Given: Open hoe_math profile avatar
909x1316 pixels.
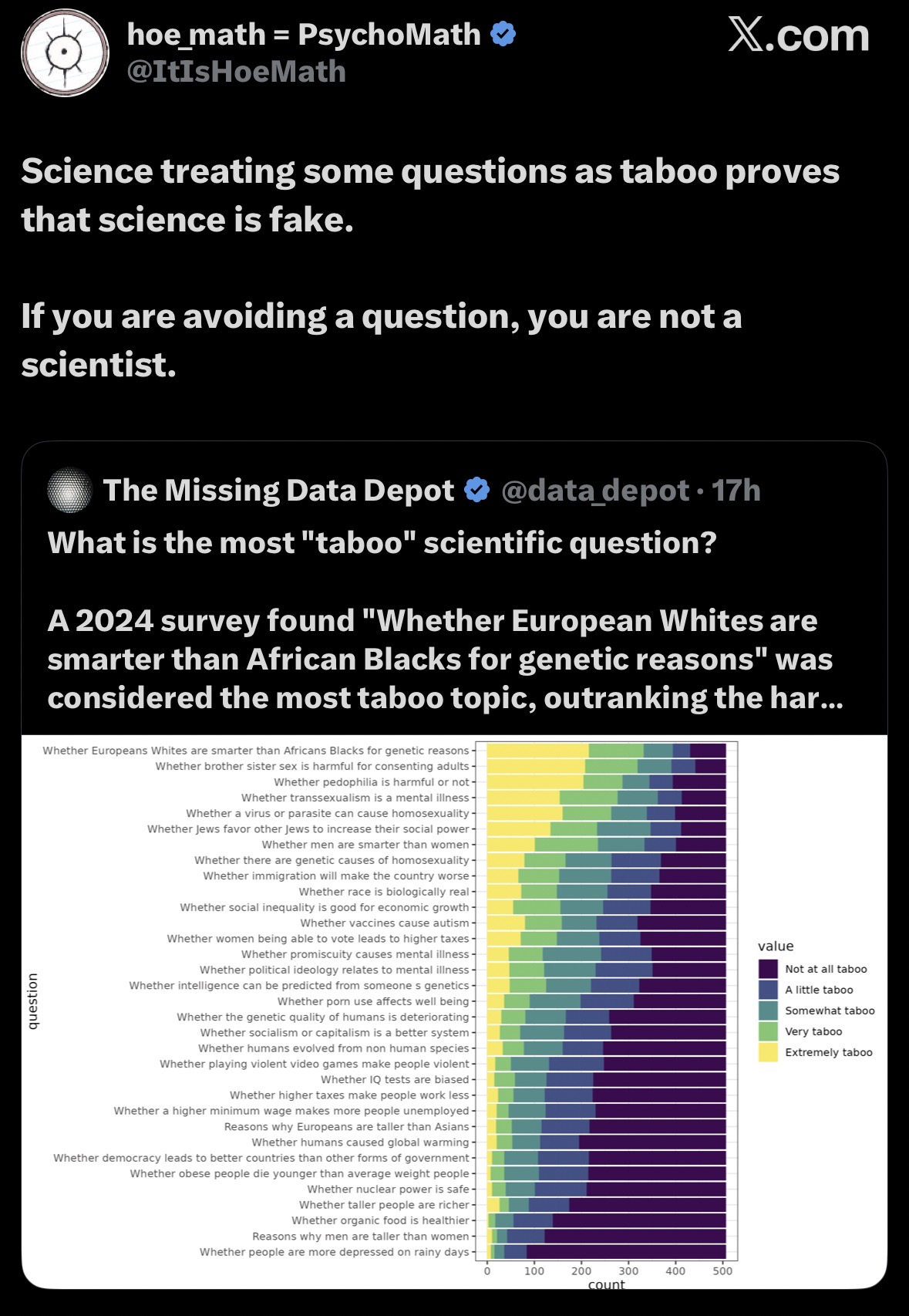Looking at the screenshot, I should coord(65,53).
